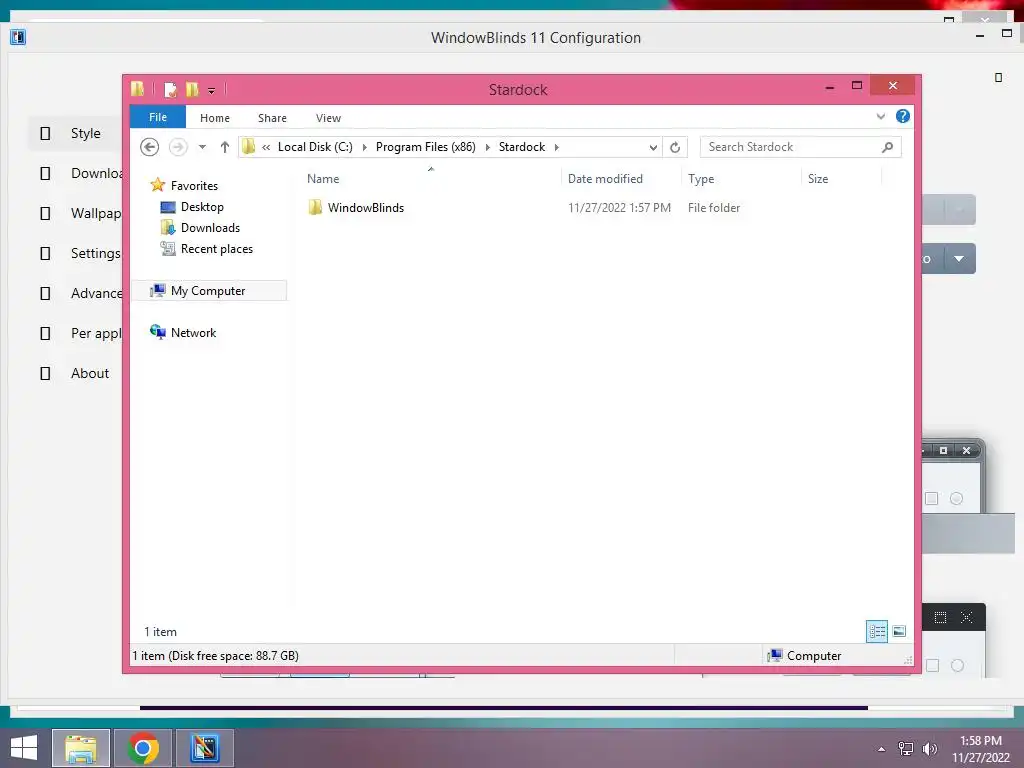
Task: Expand the ribbon with chevron
Action: (880, 116)
